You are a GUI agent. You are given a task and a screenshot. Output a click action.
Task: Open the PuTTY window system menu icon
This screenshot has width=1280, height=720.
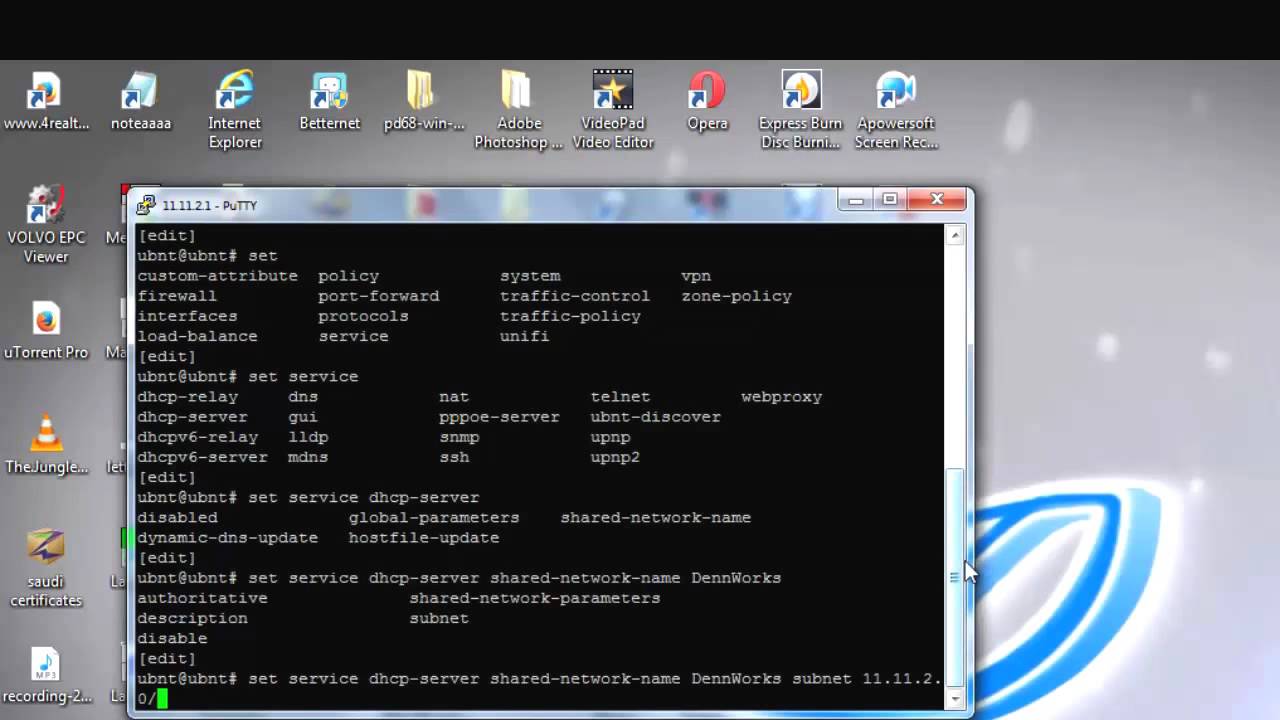[x=147, y=205]
